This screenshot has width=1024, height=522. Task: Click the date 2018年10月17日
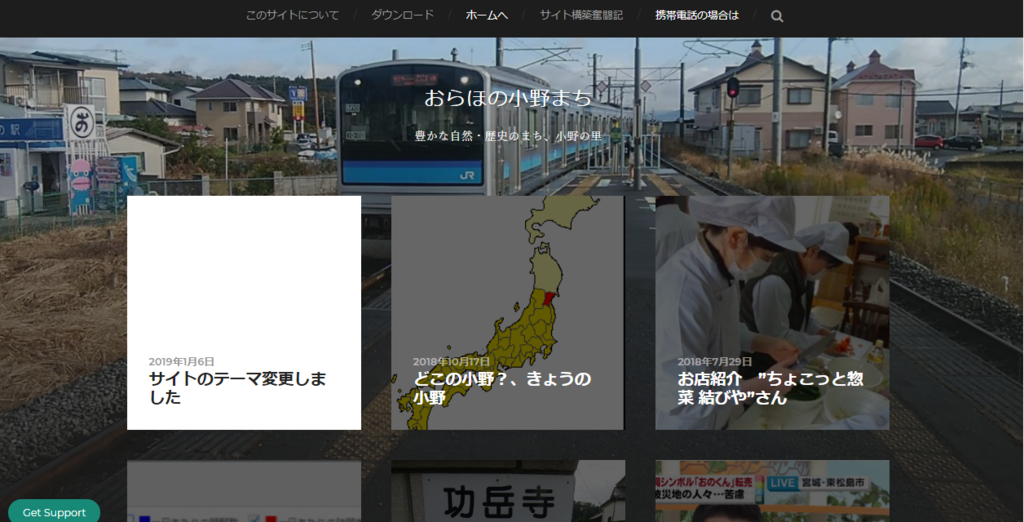coord(451,361)
